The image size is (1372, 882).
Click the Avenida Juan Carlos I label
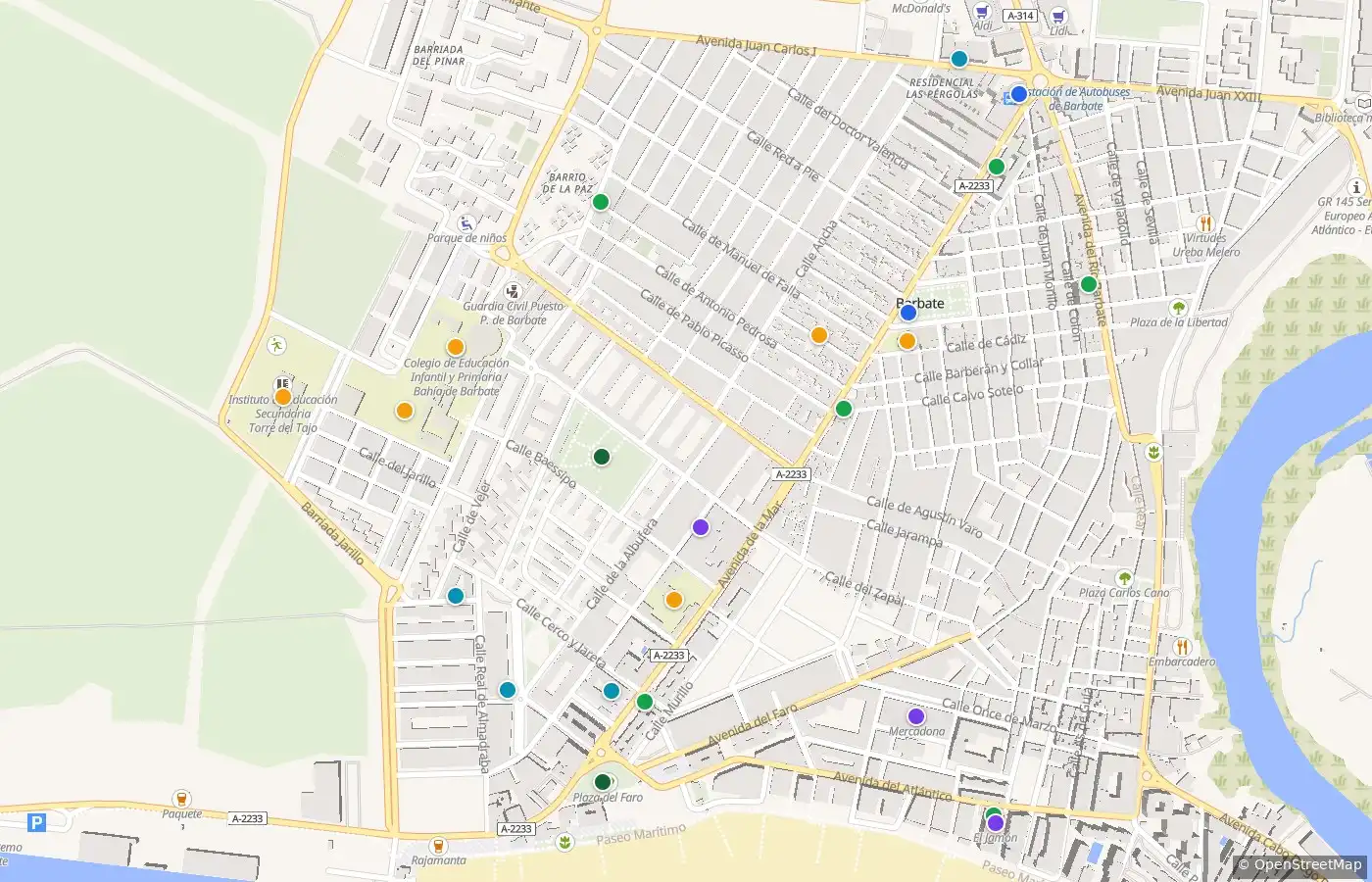click(755, 45)
